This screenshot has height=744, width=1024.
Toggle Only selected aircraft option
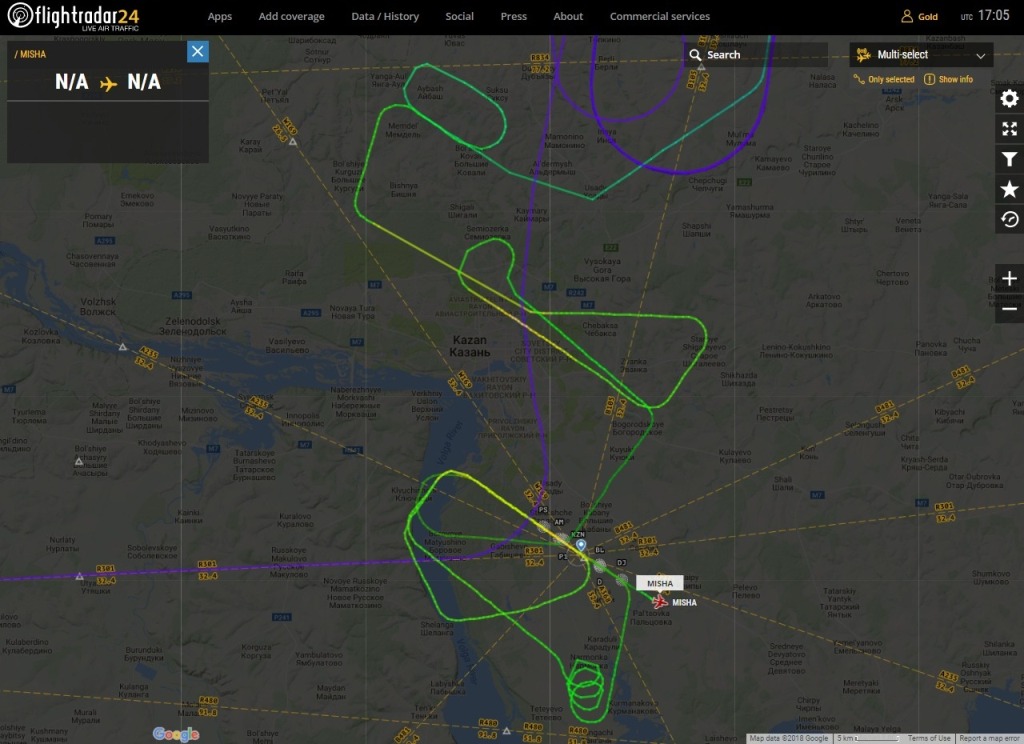coord(884,79)
